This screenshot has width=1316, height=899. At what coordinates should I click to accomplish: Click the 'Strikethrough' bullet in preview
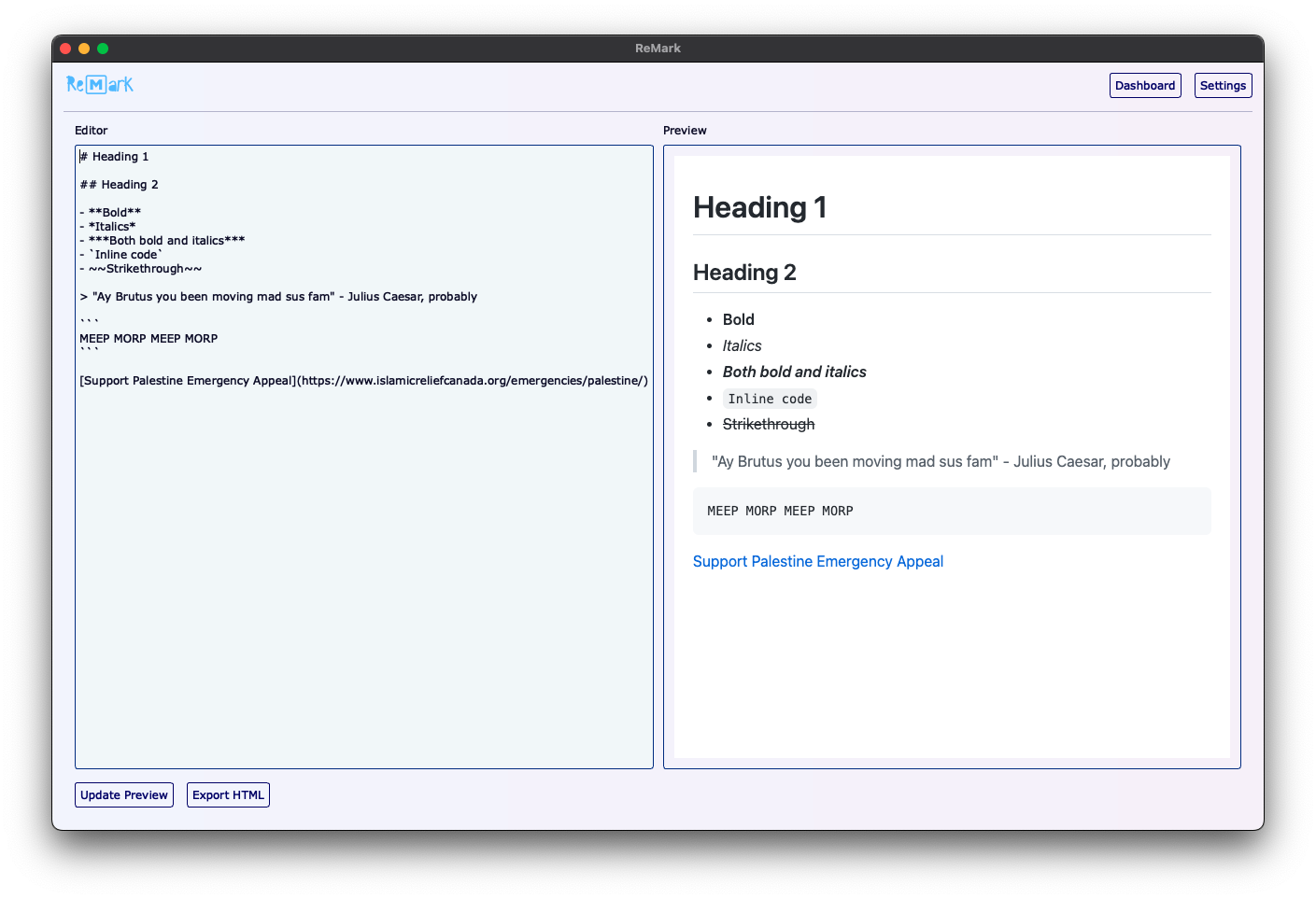point(769,424)
